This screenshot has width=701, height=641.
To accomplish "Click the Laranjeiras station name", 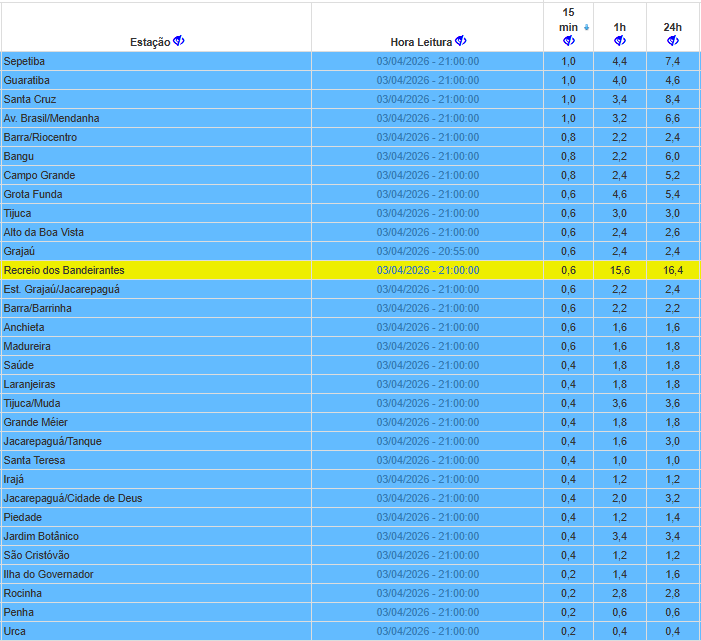I will 30,384.
